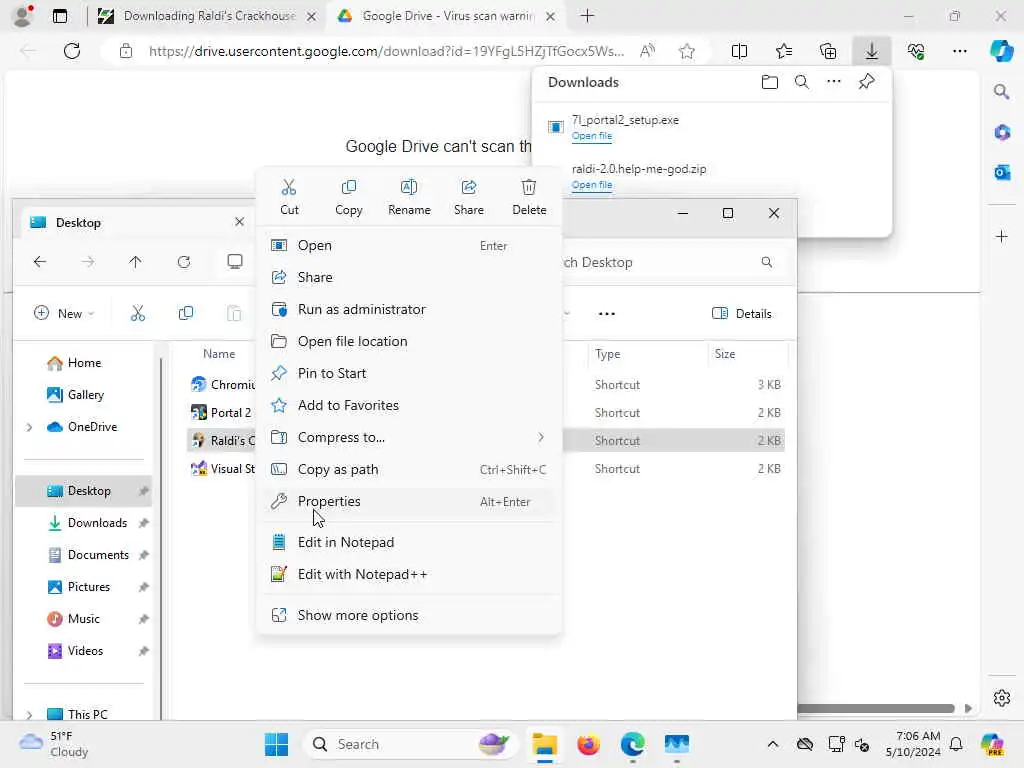Select Gallery in navigation pane
This screenshot has width=1024, height=768.
86,394
